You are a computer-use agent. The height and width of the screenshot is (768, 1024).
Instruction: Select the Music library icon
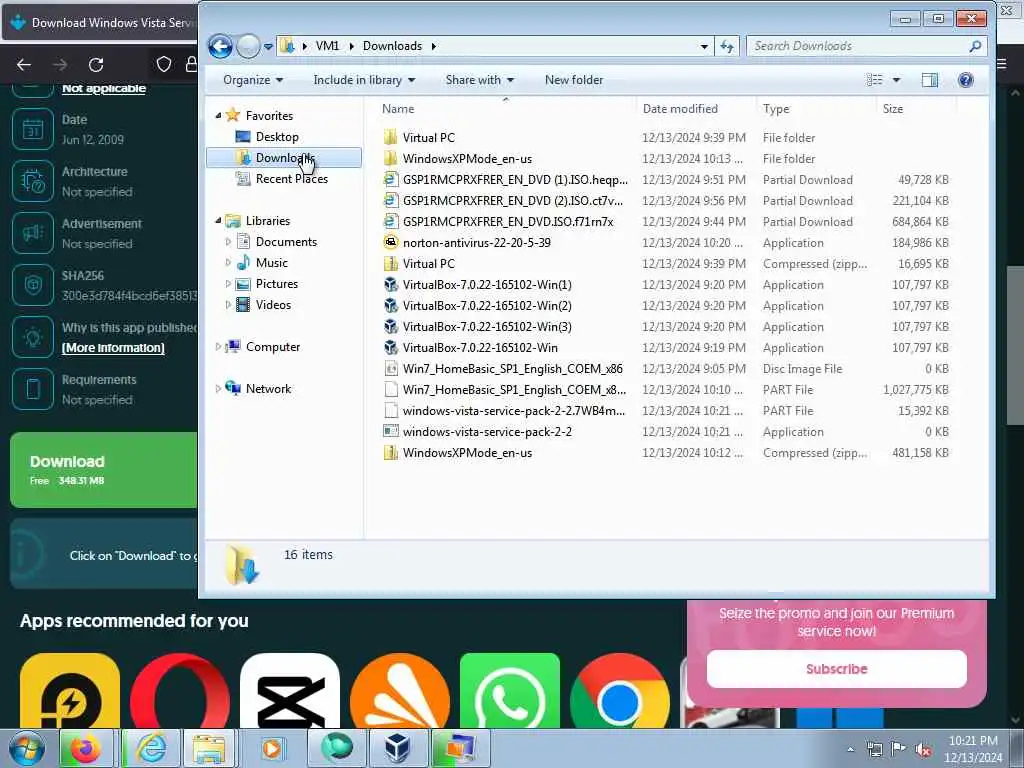[x=243, y=263]
